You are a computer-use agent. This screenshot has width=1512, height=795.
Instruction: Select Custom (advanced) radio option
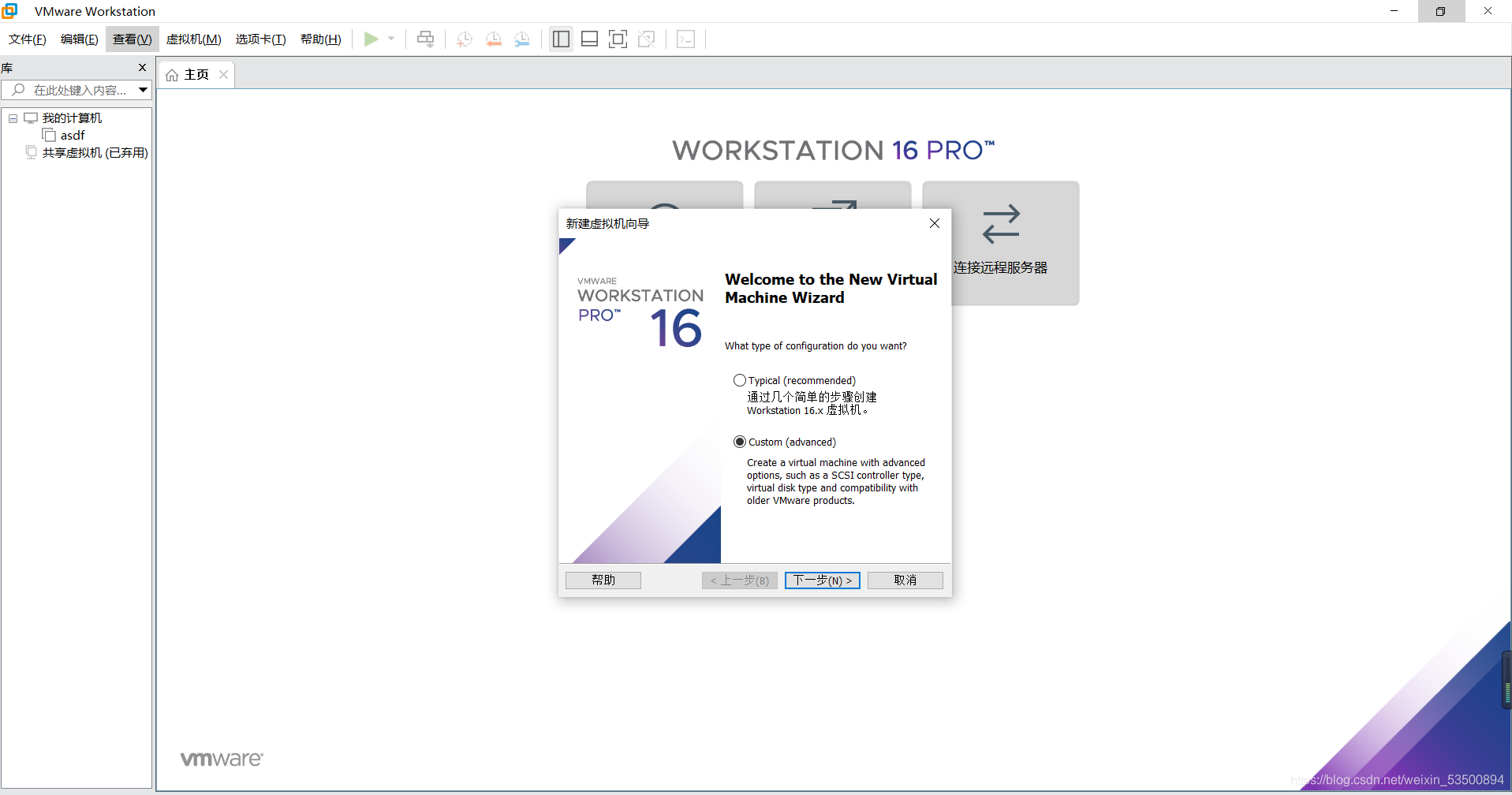pyautogui.click(x=740, y=442)
